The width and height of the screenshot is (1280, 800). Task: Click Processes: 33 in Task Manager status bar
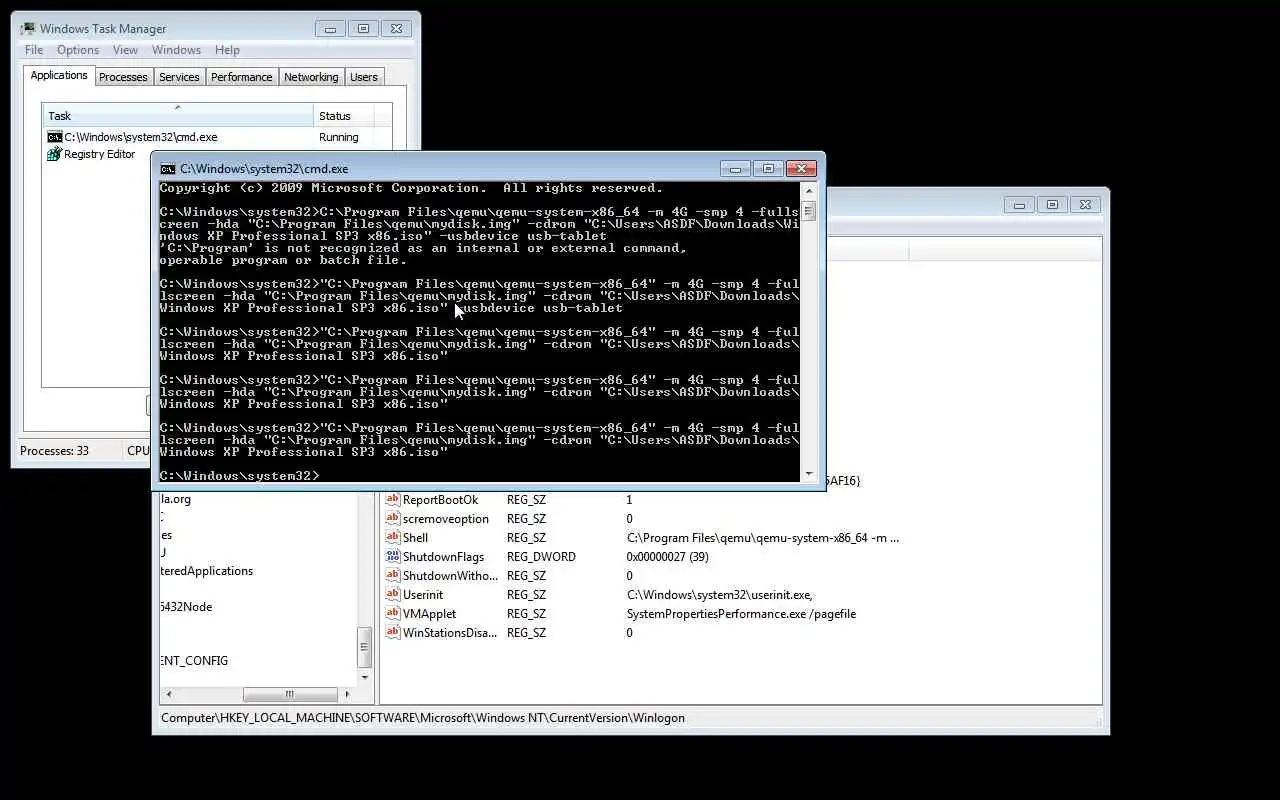click(54, 451)
